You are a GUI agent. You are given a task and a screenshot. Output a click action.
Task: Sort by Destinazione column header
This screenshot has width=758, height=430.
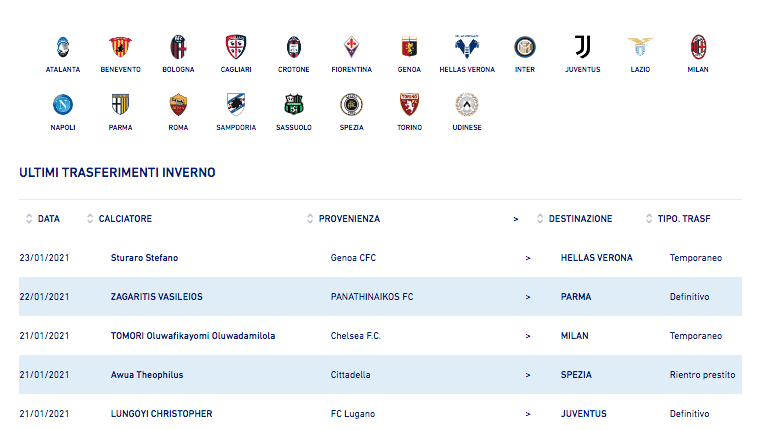coord(579,218)
